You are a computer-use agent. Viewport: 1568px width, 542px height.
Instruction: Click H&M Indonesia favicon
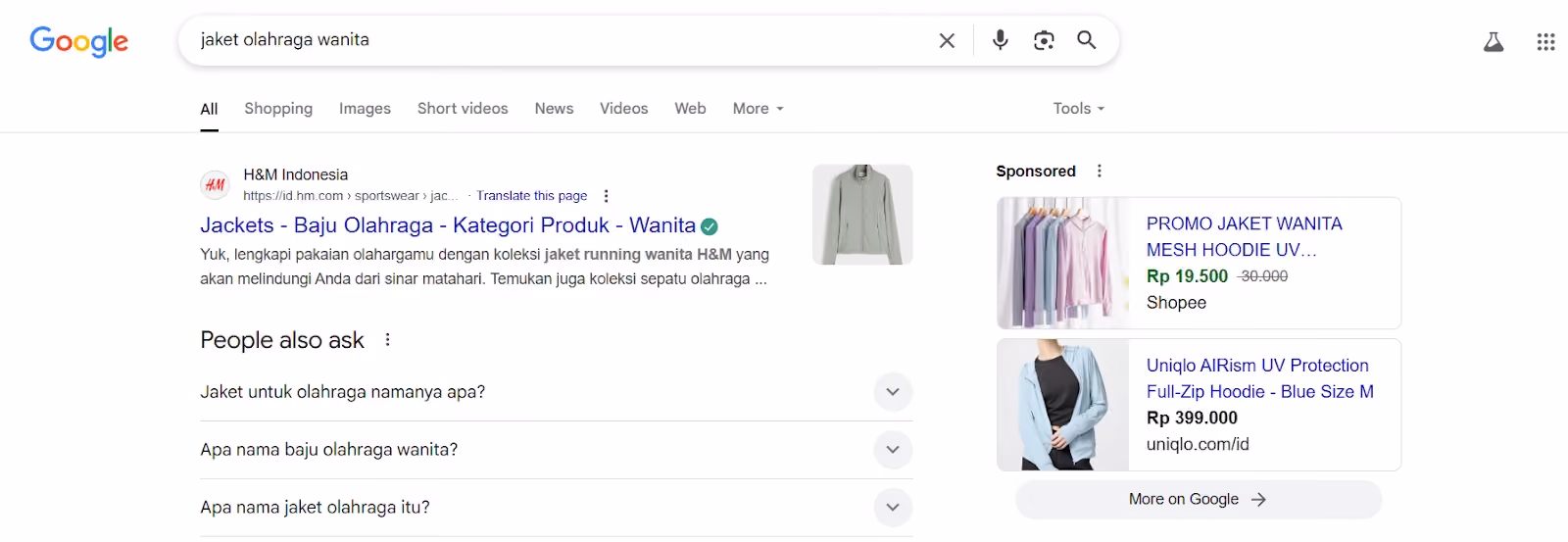[x=215, y=184]
